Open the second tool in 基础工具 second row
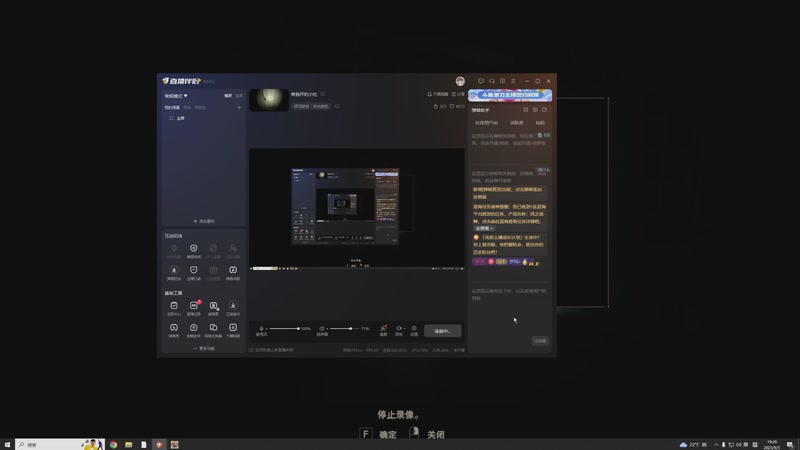 (x=193, y=330)
